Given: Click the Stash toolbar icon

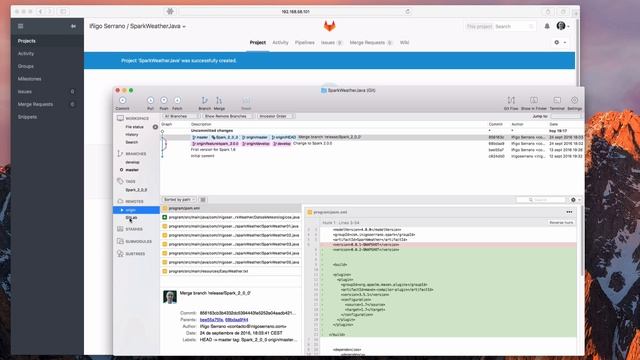Looking at the screenshot, I should click(x=246, y=100).
